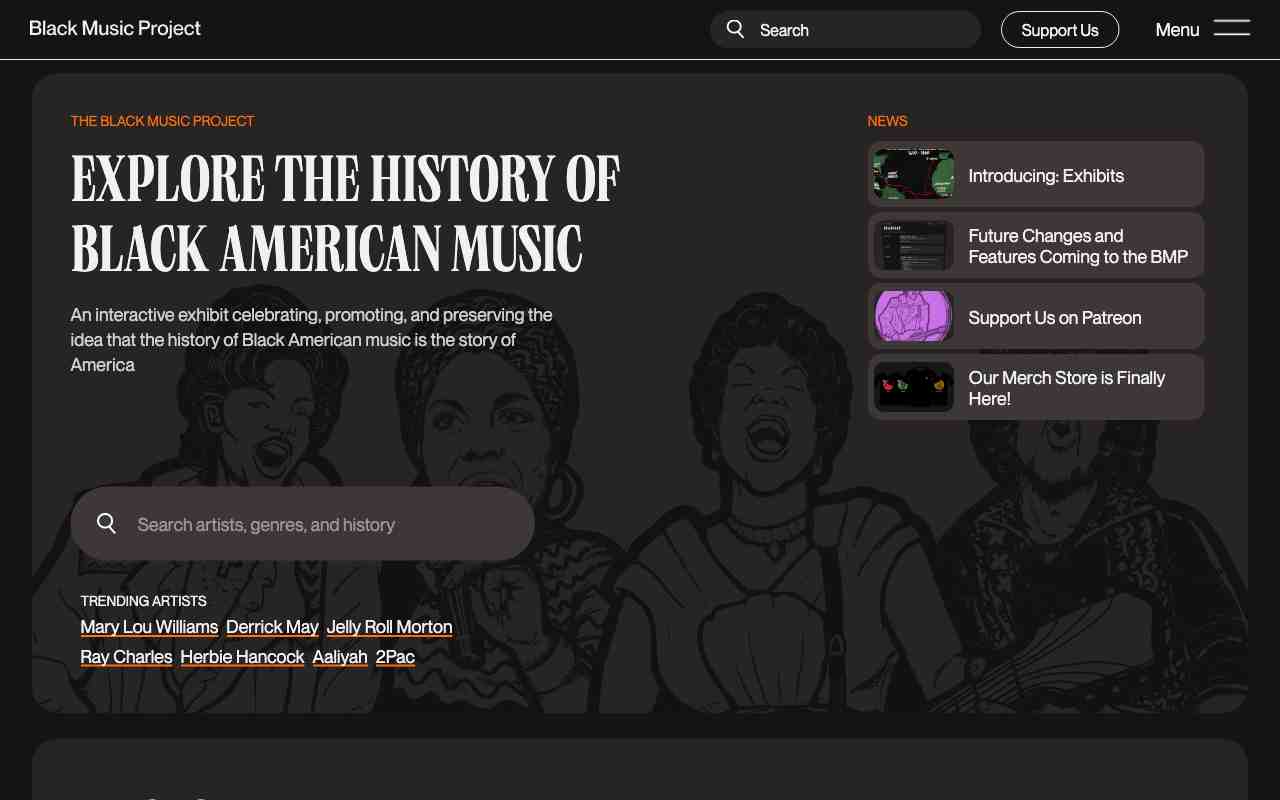The width and height of the screenshot is (1280, 800).
Task: Click the purple Patreon card thumbnail
Action: (913, 316)
